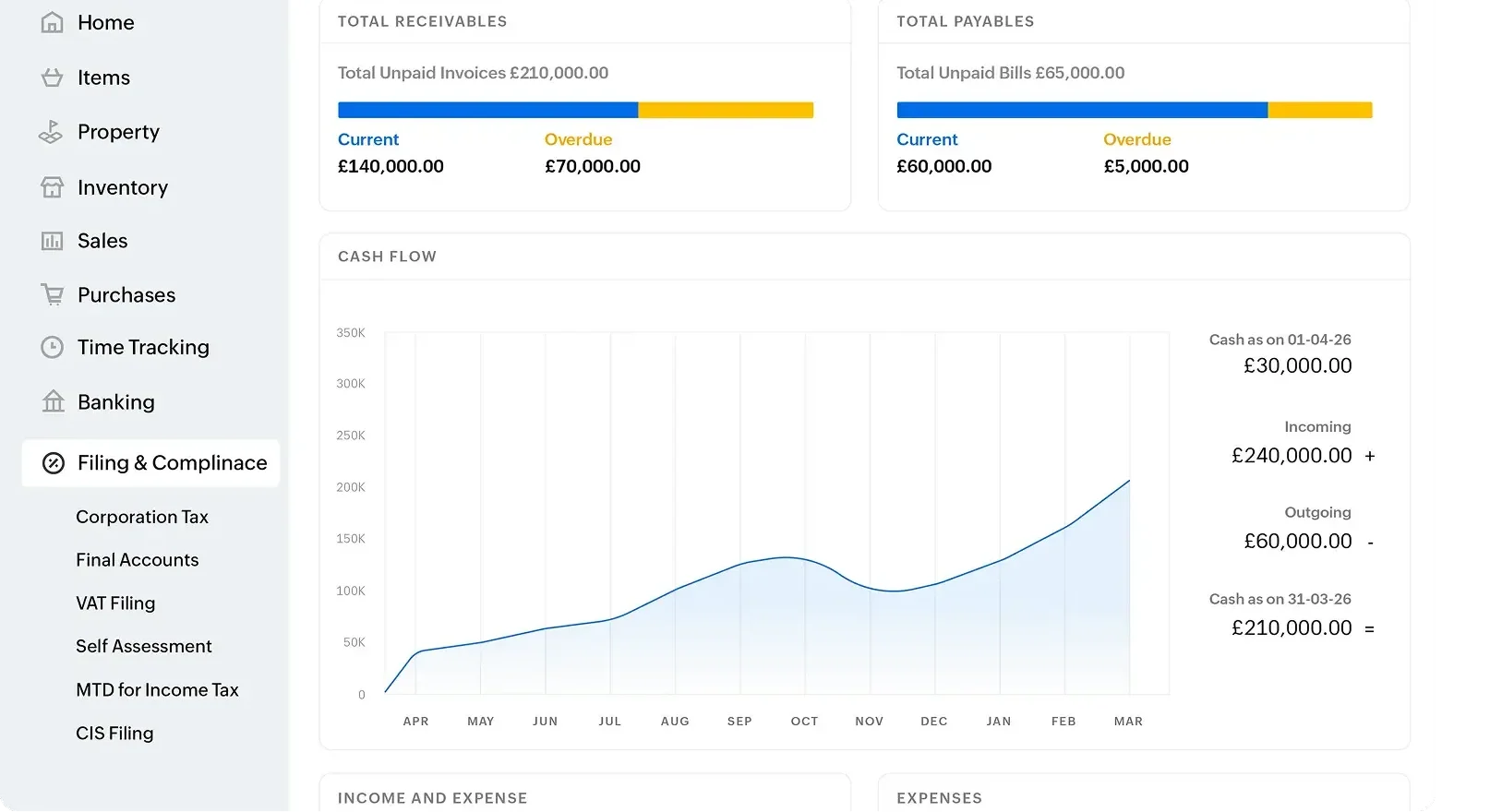This screenshot has width=1490, height=812.
Task: Click the Total Unpaid Invoices £210,000.00 text
Action: 473,73
